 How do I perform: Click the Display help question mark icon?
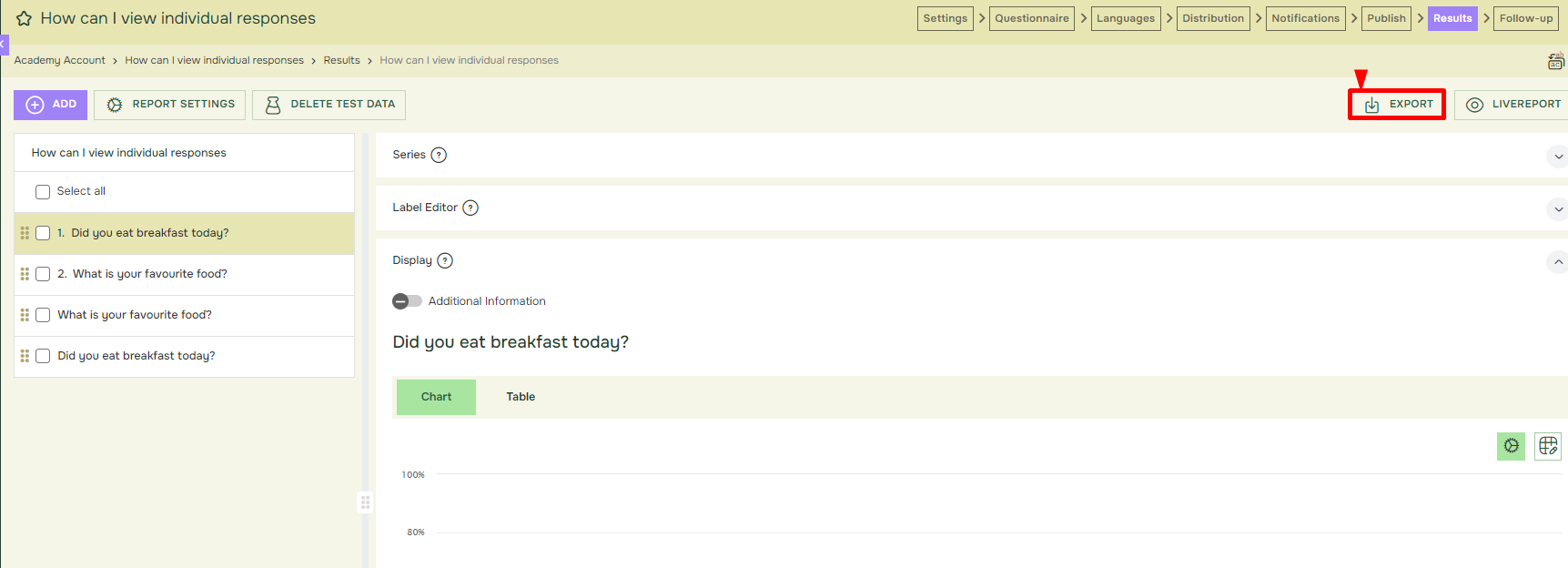445,260
